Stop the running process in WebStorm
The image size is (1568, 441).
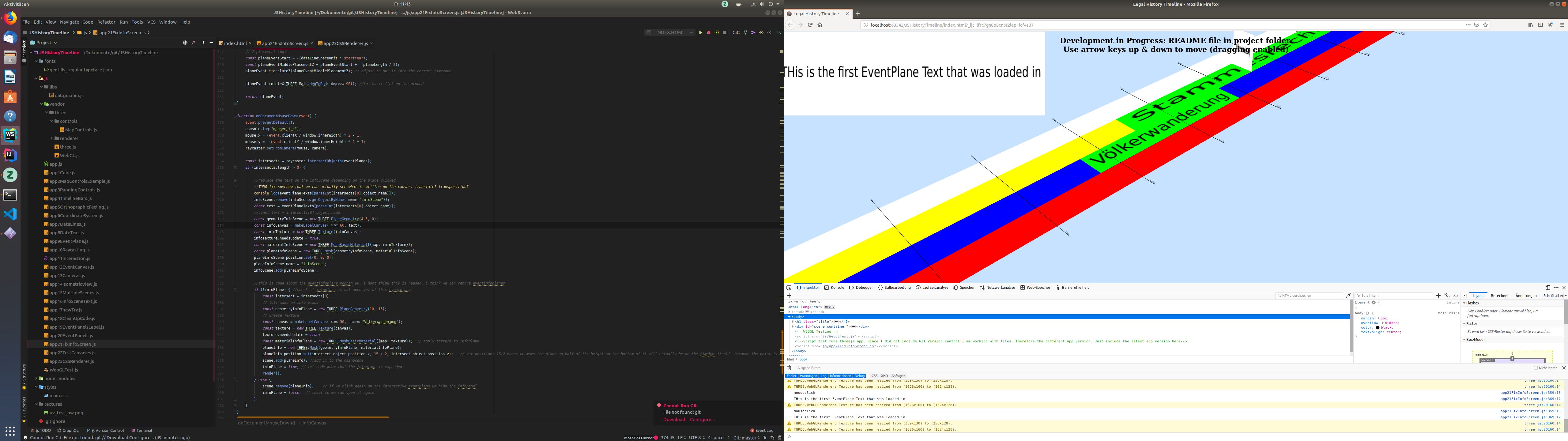pos(724,33)
